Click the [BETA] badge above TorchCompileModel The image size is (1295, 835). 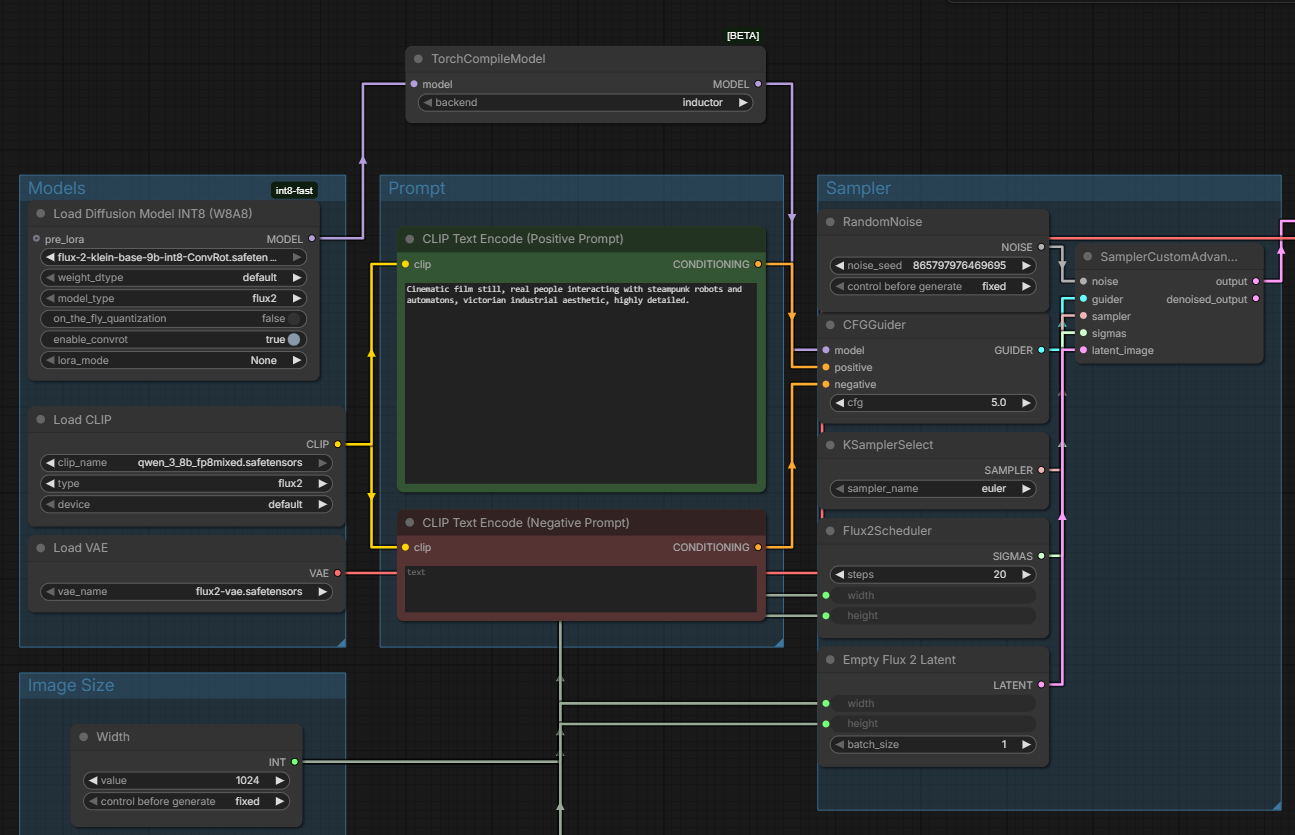click(x=742, y=36)
